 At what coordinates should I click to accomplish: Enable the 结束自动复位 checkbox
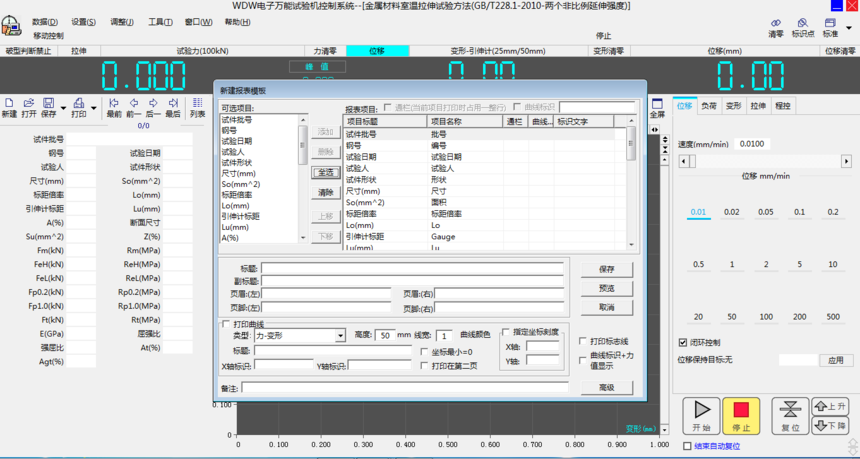[688, 446]
